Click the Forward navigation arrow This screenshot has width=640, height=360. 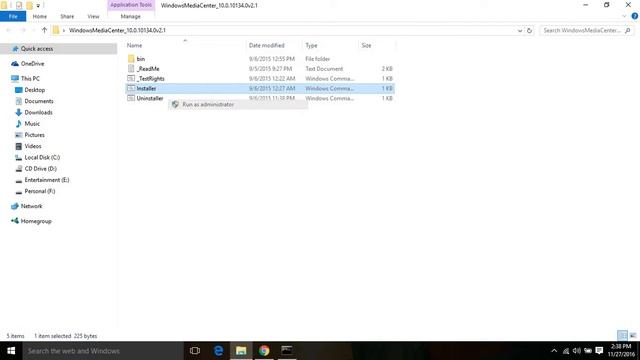pos(23,30)
